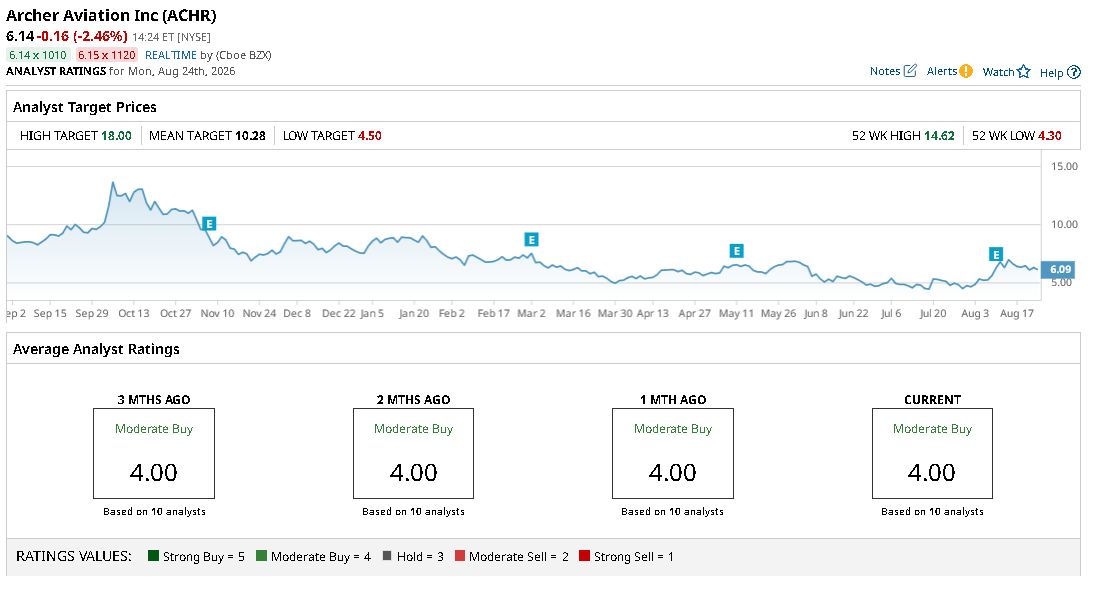Click the green Moderate Buy legend swatch
1097x592 pixels.
point(262,556)
